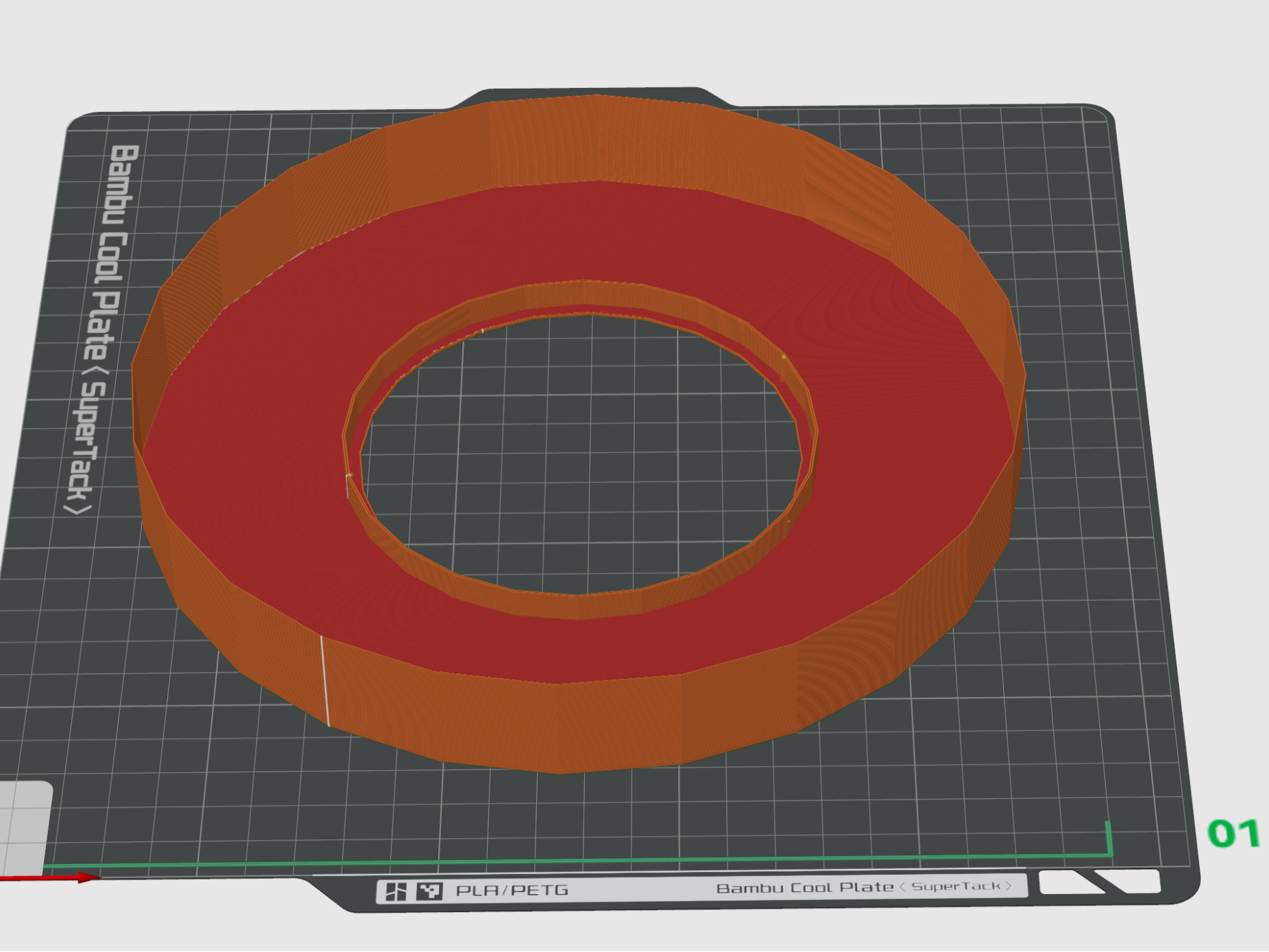Click the horizontal Bambu Cool Plate SuperTack label
The image size is (1269, 952).
(x=864, y=887)
